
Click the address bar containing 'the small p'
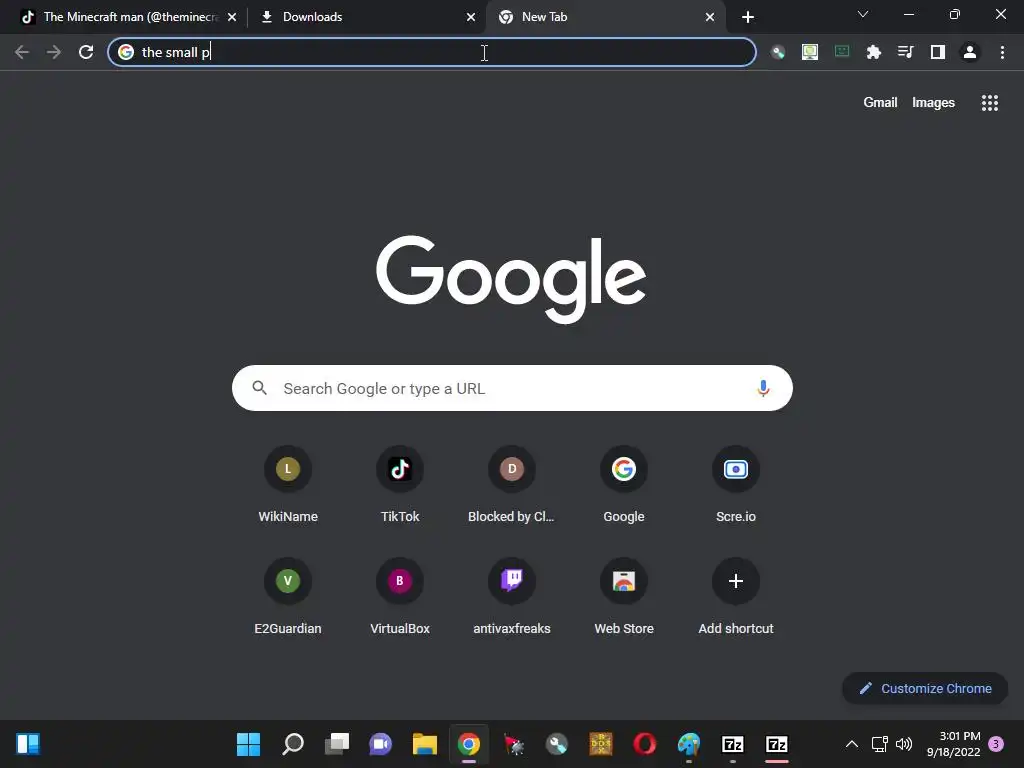click(432, 52)
